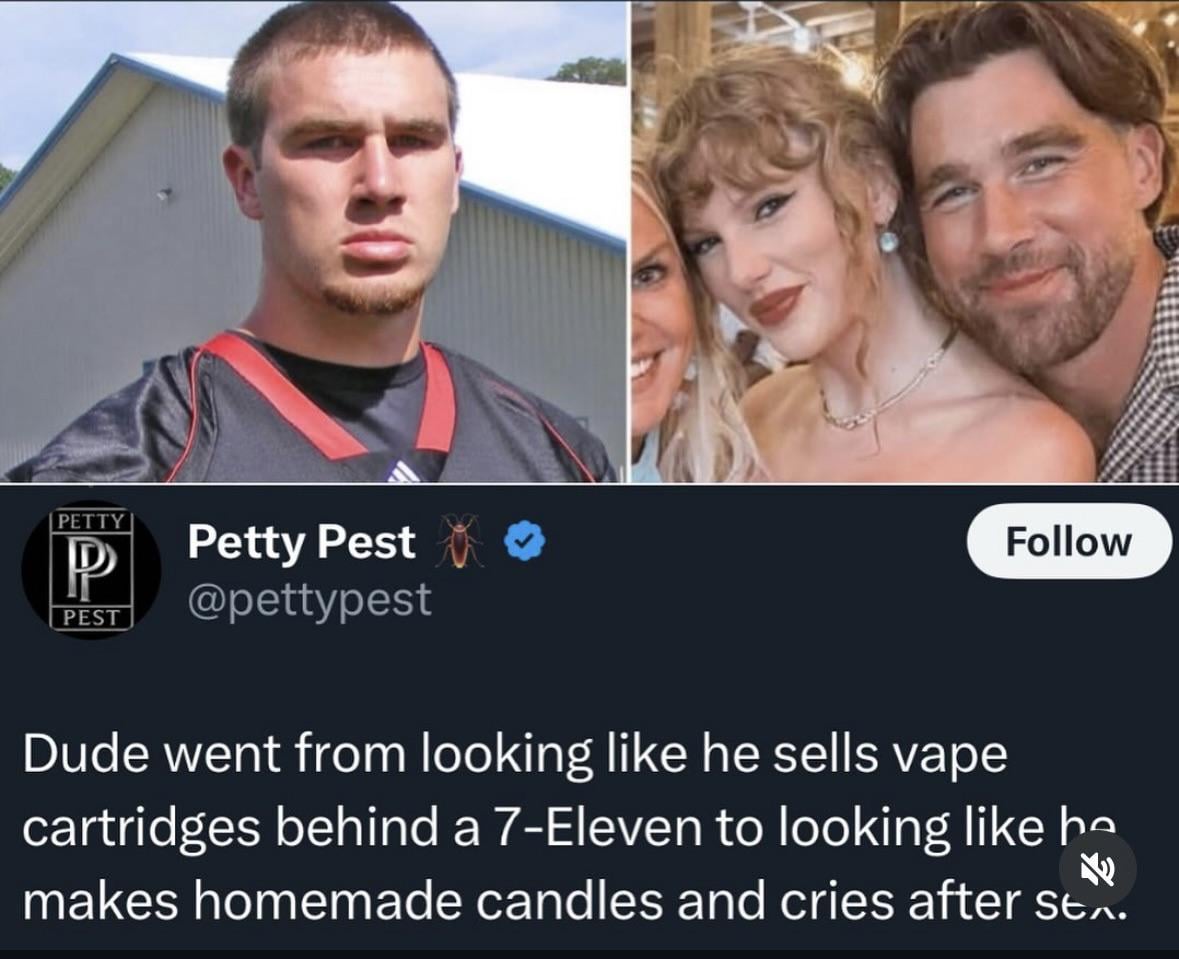1179x959 pixels.
Task: Click the blue verified checkmark badge
Action: coord(524,541)
